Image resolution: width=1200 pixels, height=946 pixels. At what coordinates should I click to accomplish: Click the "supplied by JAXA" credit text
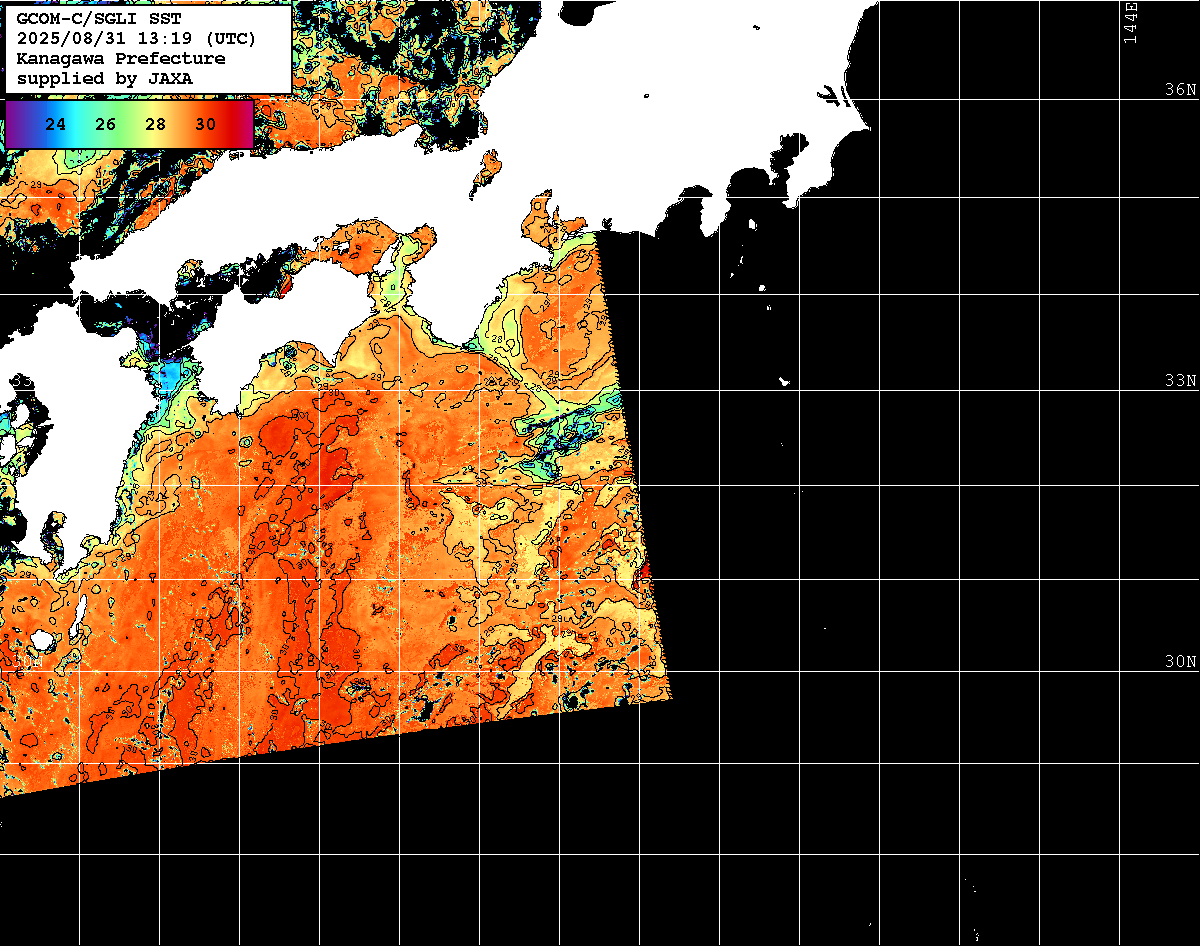pyautogui.click(x=106, y=78)
